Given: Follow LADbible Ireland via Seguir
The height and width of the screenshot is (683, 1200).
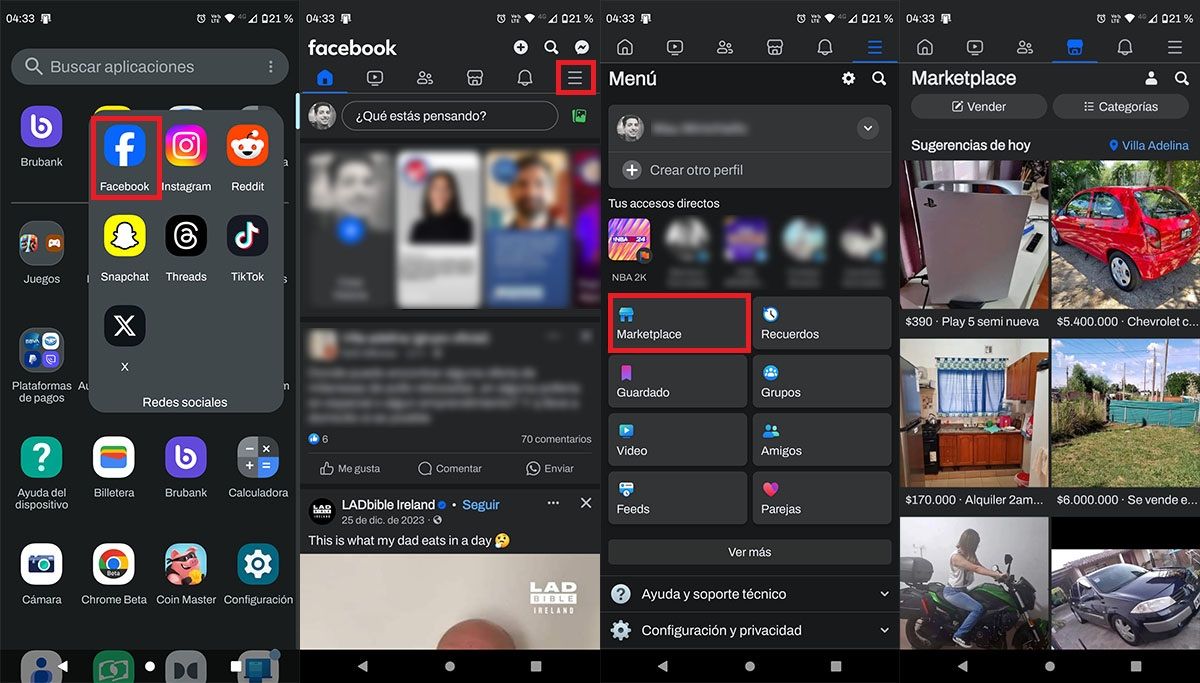Looking at the screenshot, I should tap(481, 504).
